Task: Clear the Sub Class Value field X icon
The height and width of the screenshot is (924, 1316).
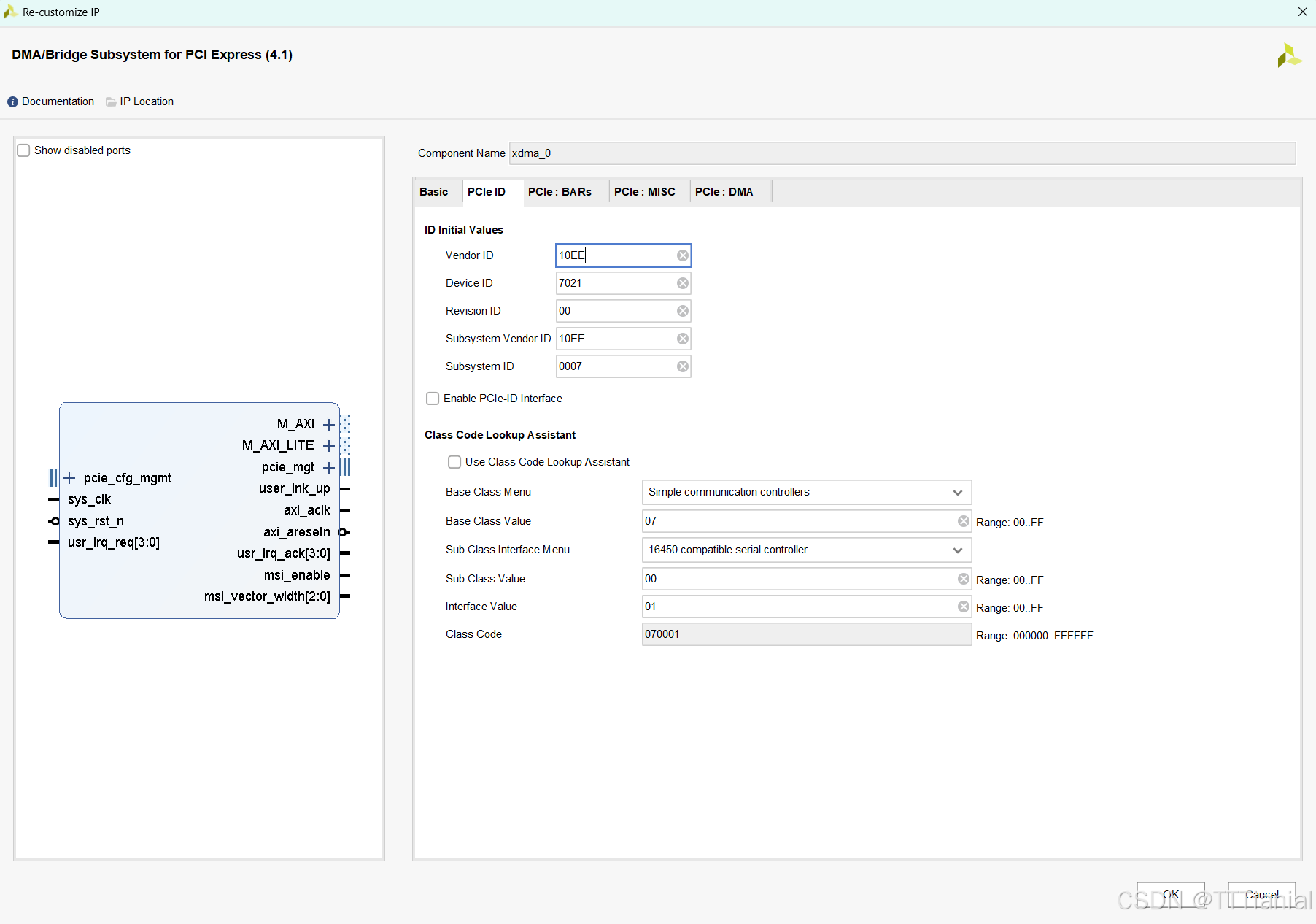Action: click(x=964, y=579)
